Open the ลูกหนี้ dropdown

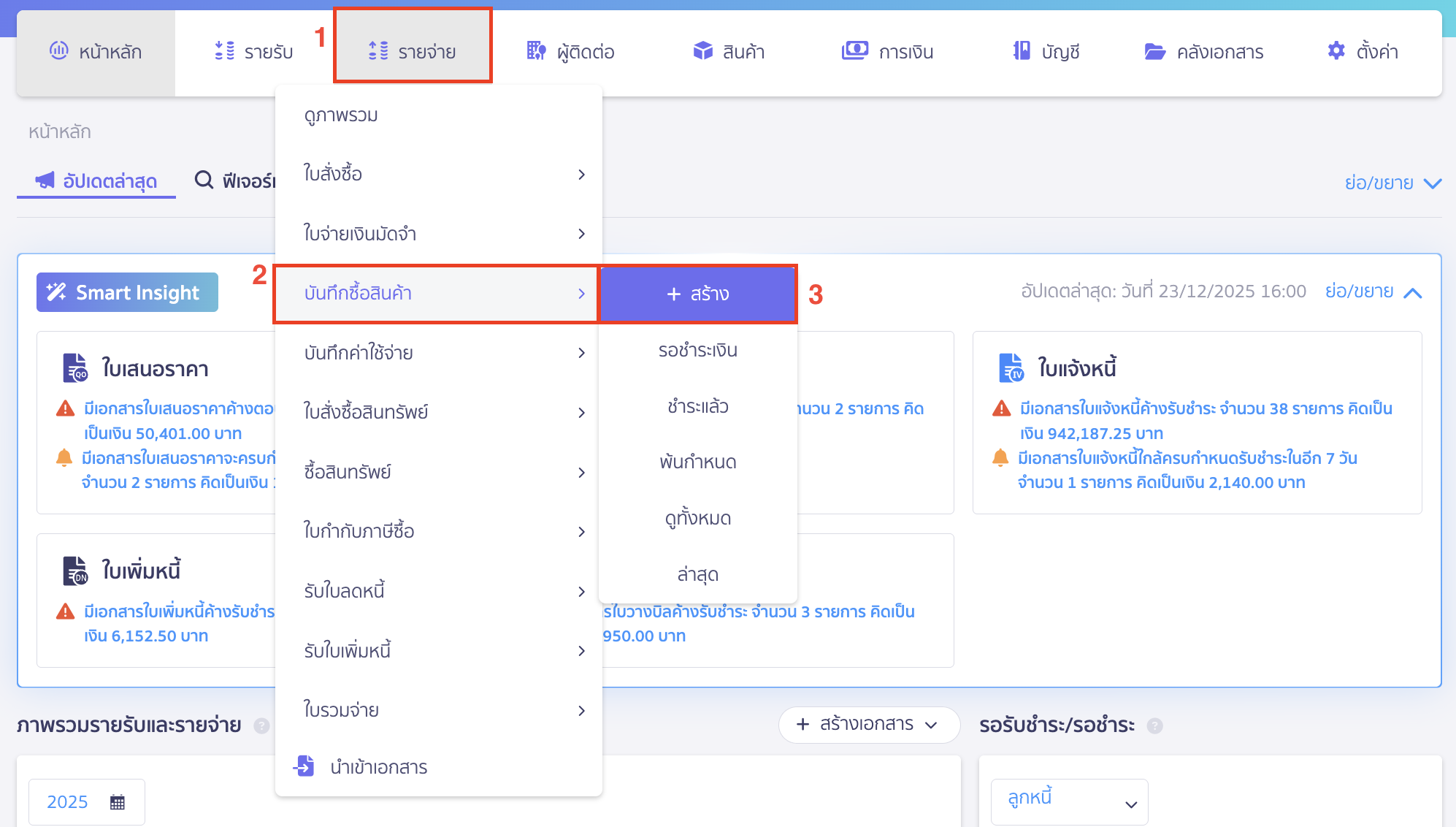coord(1069,801)
